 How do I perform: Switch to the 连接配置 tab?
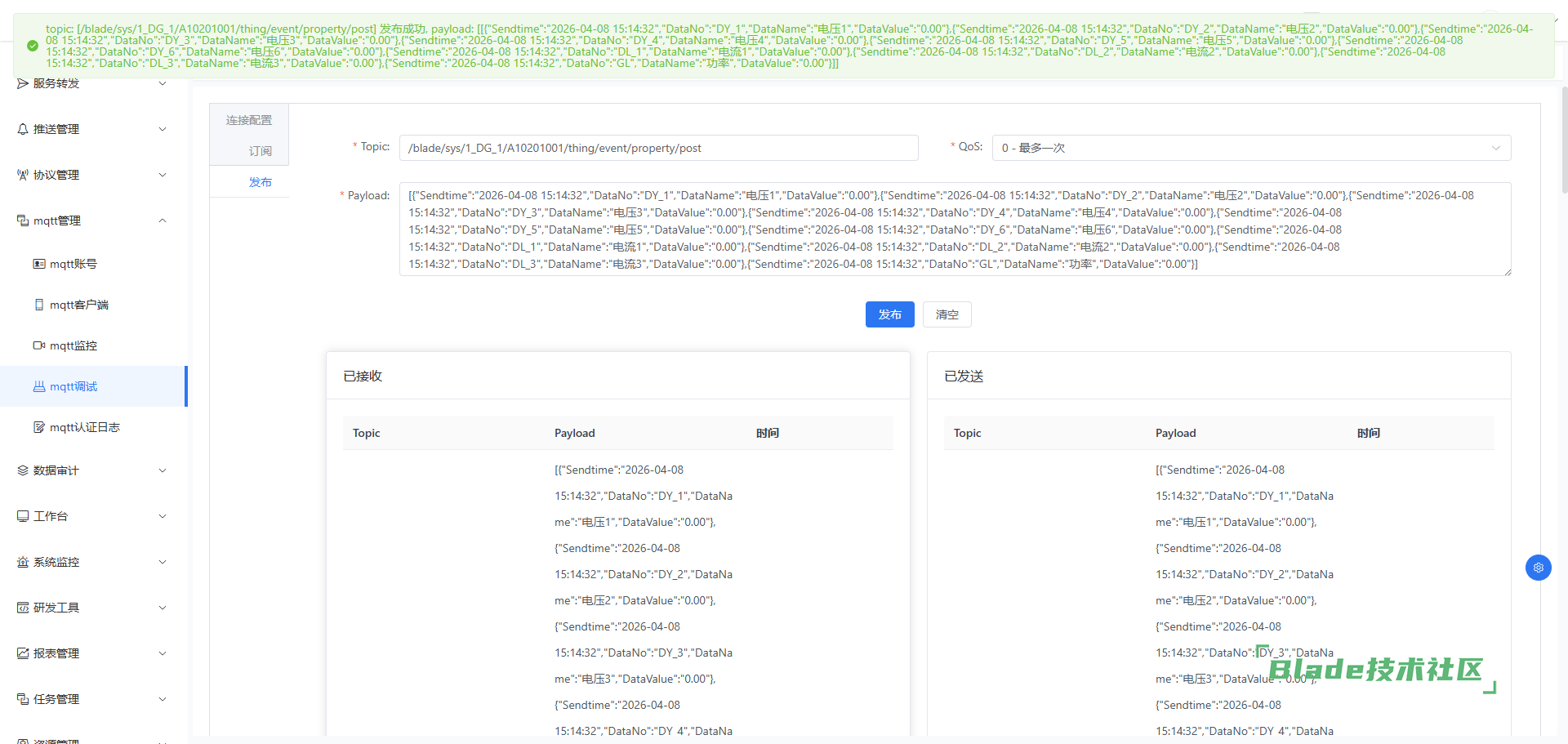pos(249,120)
